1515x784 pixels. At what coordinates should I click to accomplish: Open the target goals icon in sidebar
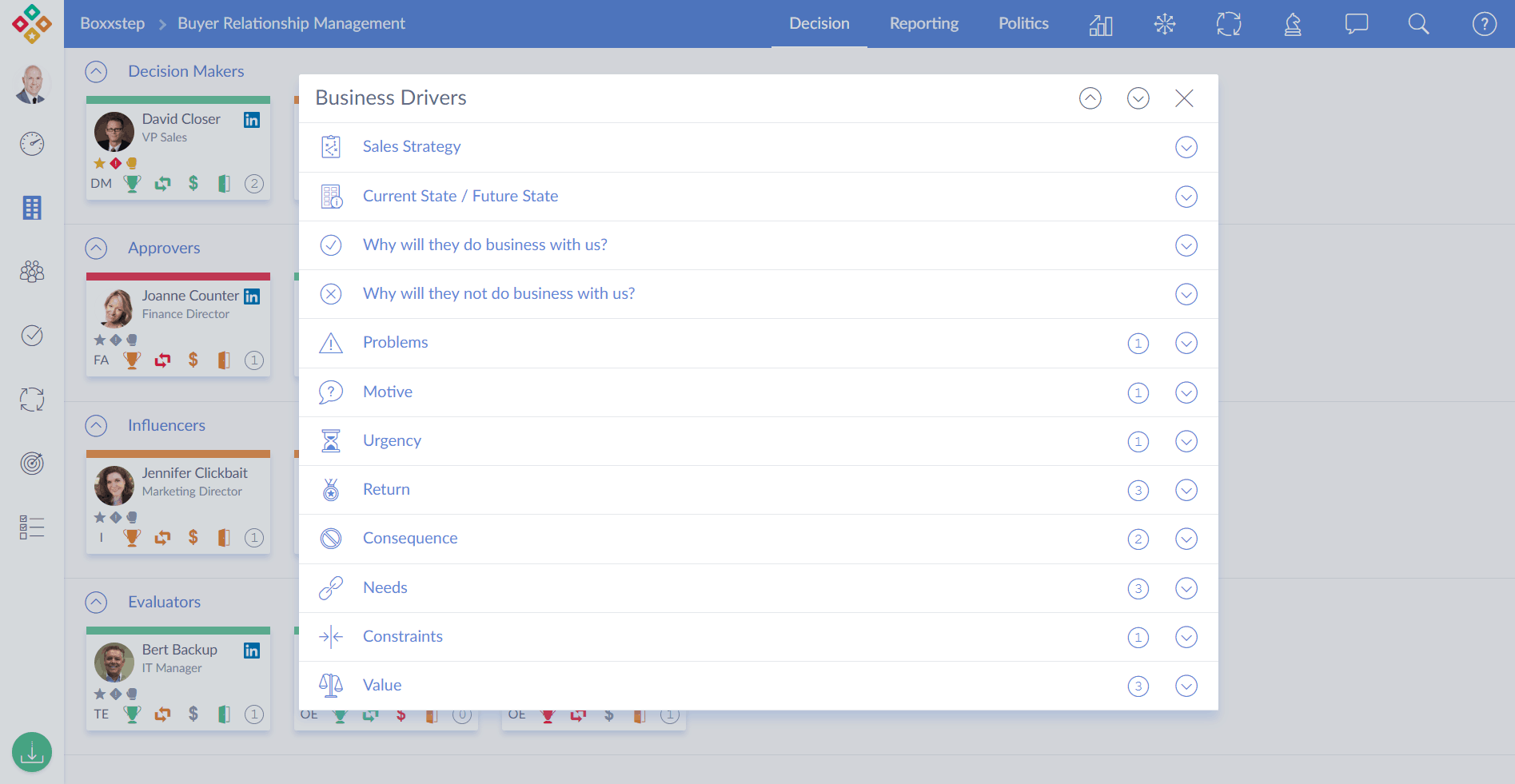[32, 464]
